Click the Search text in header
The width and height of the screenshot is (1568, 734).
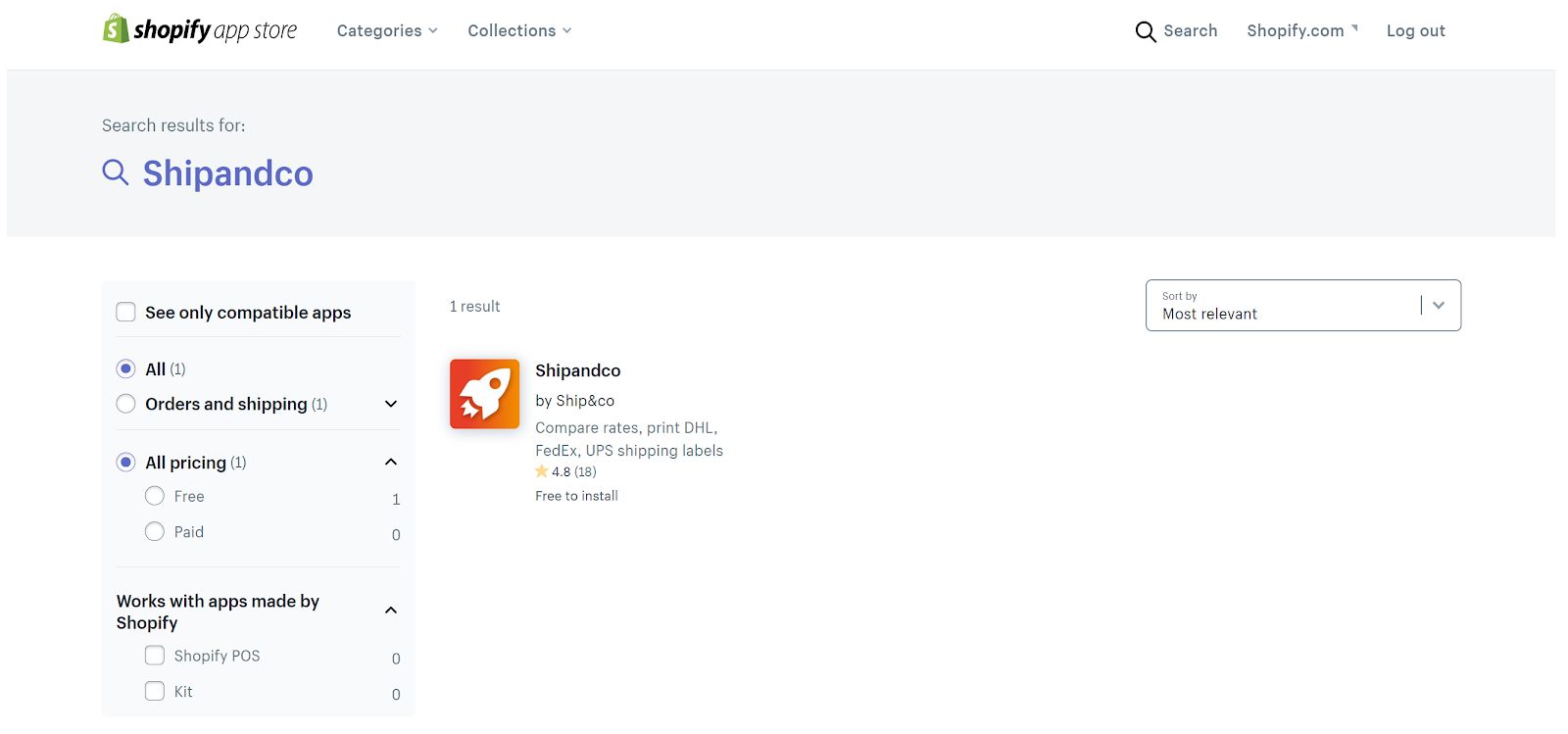[1191, 30]
